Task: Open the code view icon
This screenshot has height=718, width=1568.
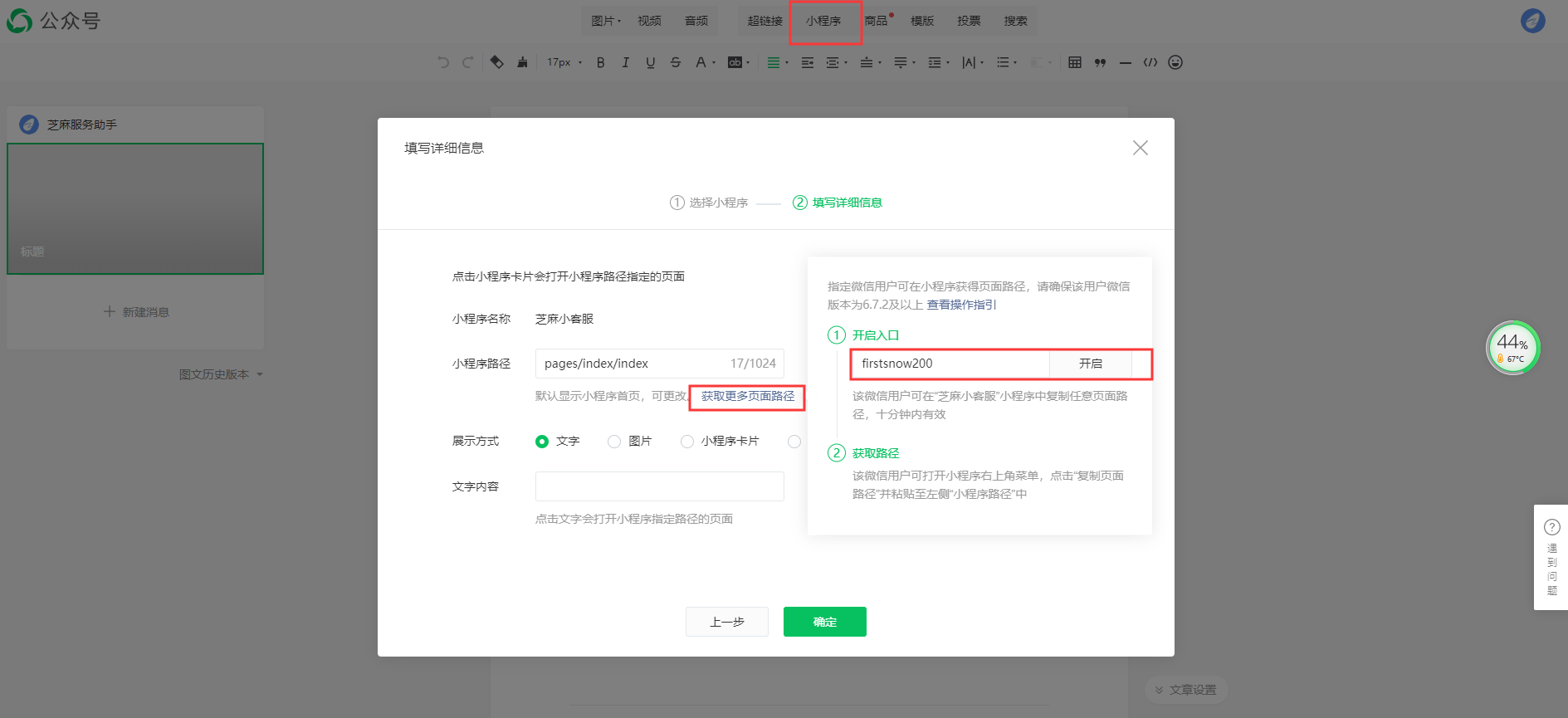Action: point(1150,62)
